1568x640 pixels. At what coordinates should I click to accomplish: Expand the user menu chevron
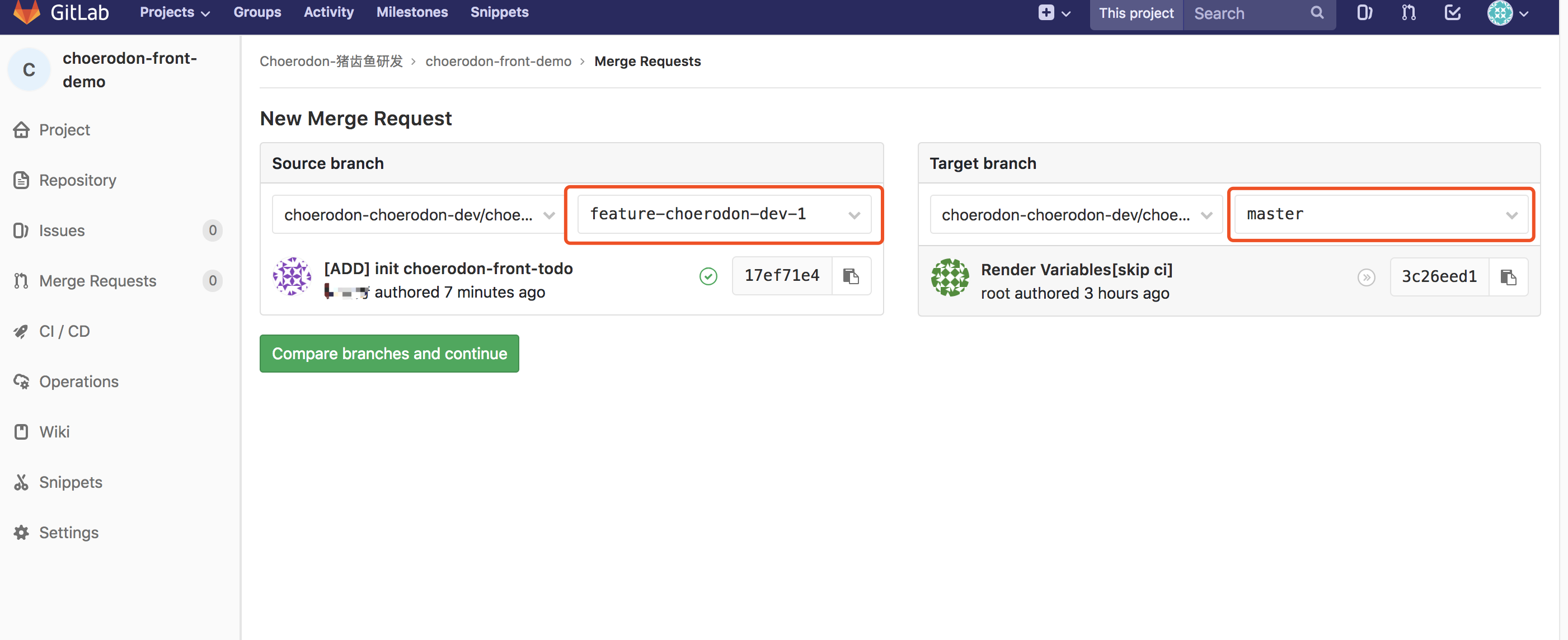coord(1523,13)
